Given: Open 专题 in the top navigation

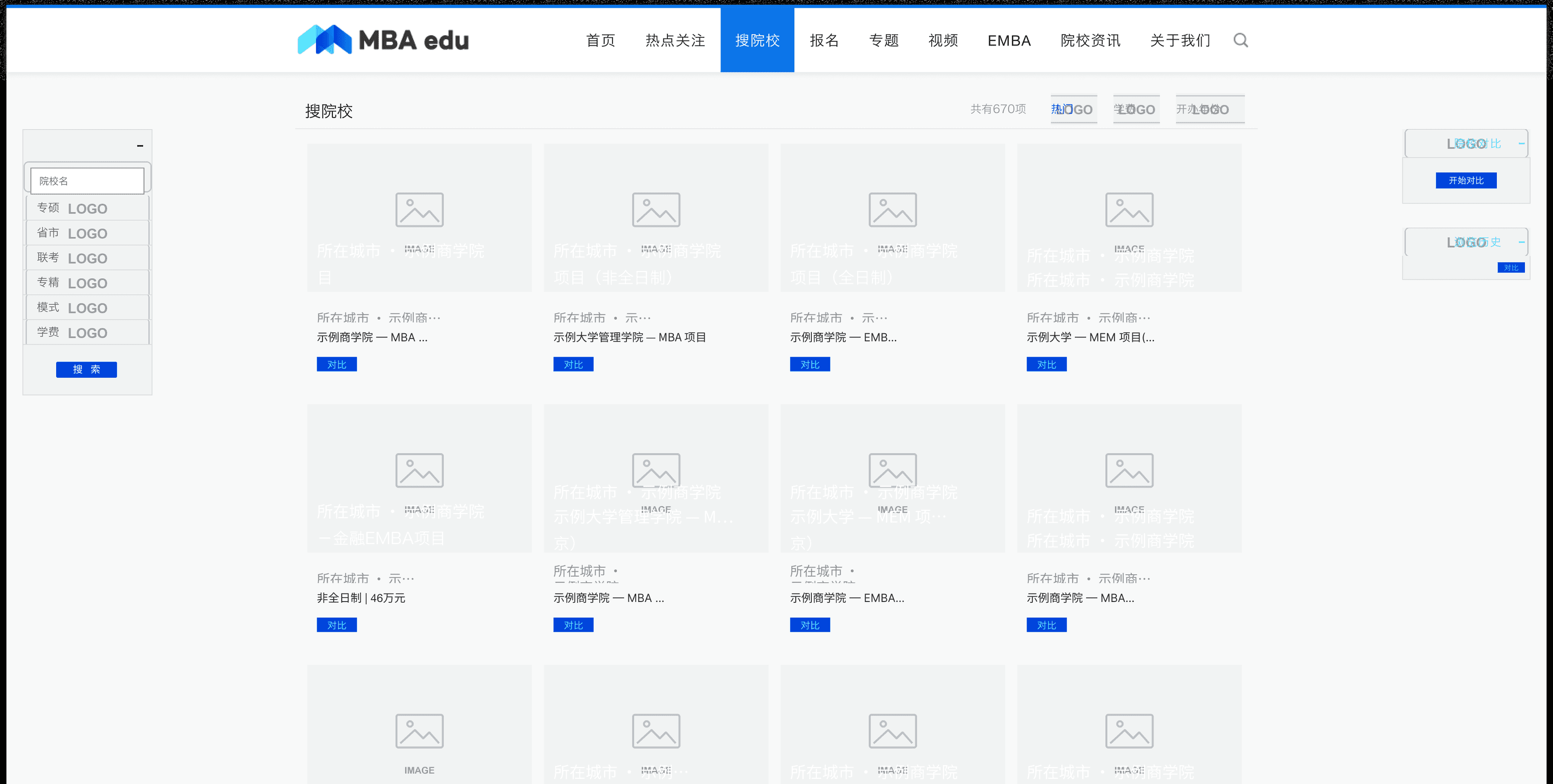Looking at the screenshot, I should 884,40.
